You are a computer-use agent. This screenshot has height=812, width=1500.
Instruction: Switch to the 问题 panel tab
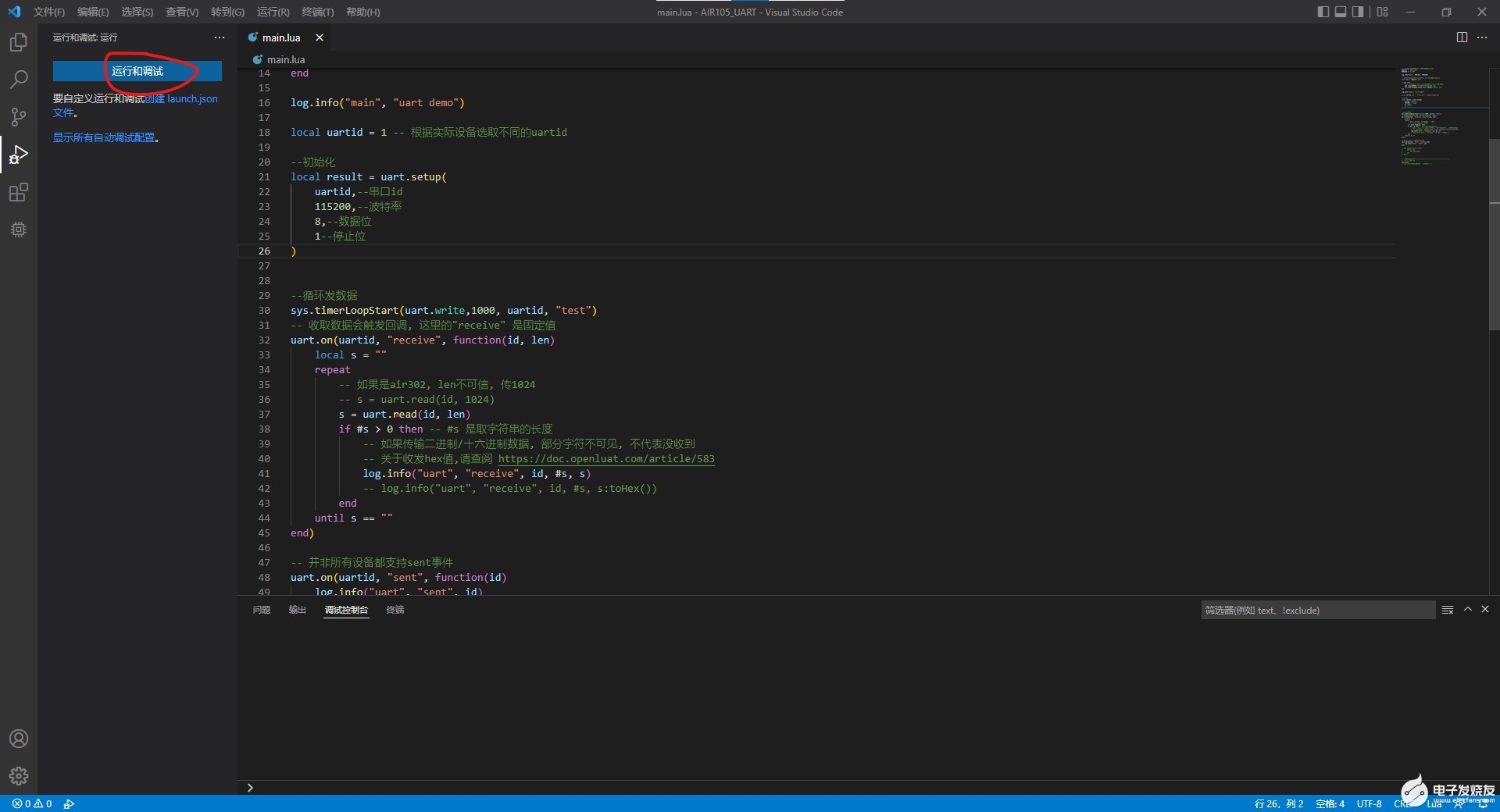[262, 610]
